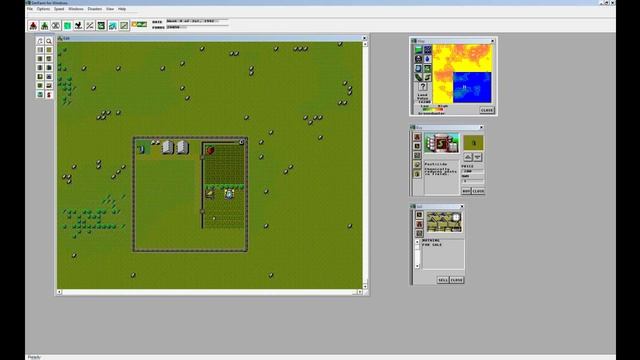640x360 pixels.
Task: Select the magnifying glass tool in the palette
Action: click(x=49, y=41)
